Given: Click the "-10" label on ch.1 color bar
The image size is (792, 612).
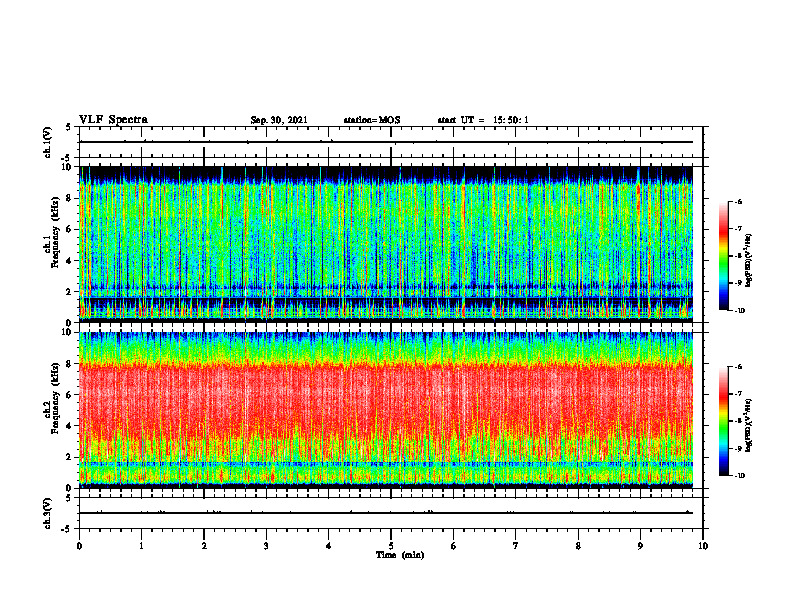Looking at the screenshot, I should (x=740, y=311).
